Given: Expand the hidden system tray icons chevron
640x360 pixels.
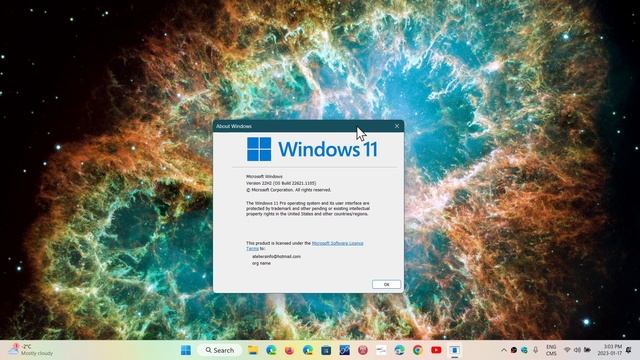Looking at the screenshot, I should coord(504,350).
